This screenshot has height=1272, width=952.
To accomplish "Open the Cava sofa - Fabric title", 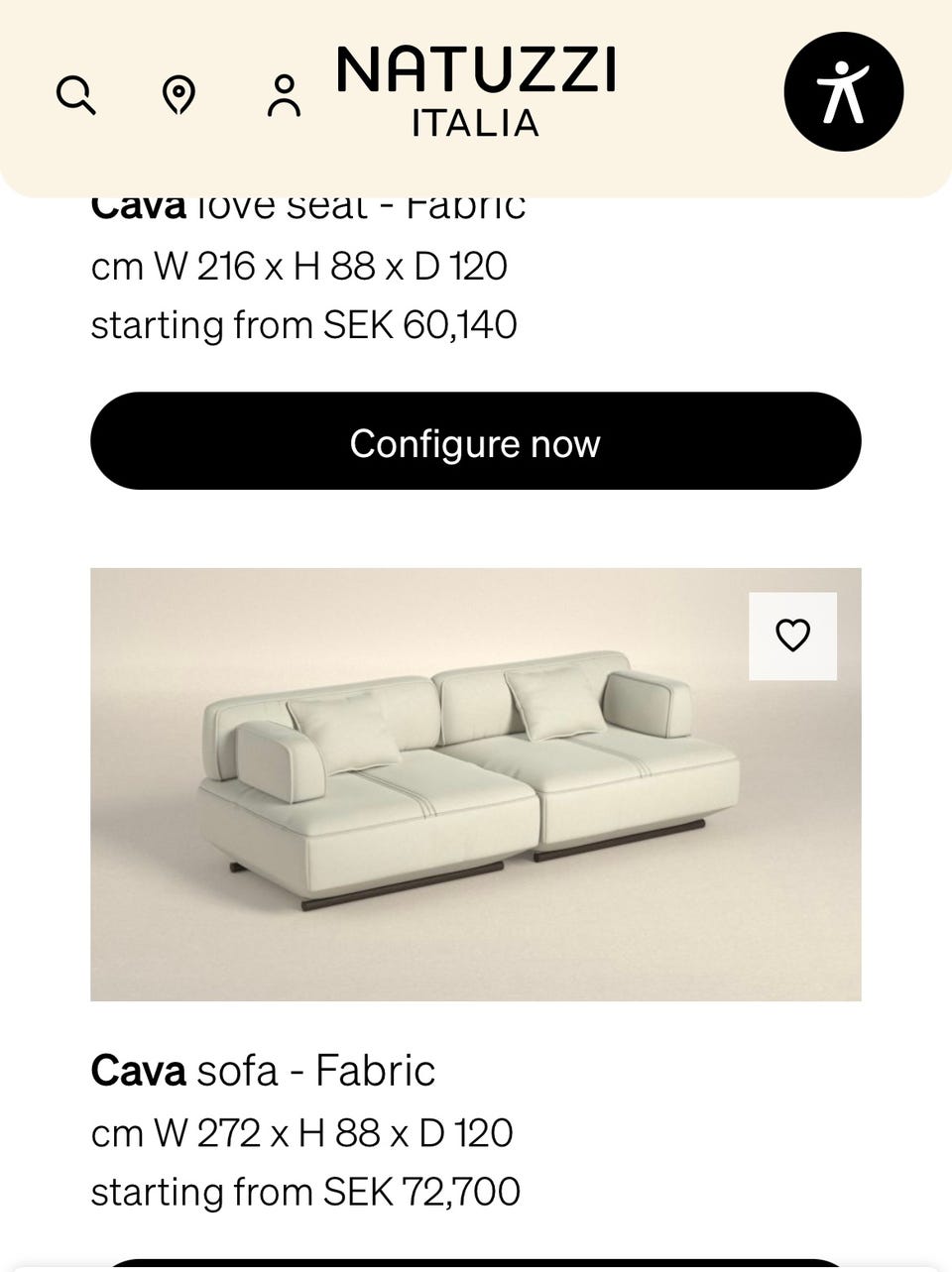I will point(263,1071).
